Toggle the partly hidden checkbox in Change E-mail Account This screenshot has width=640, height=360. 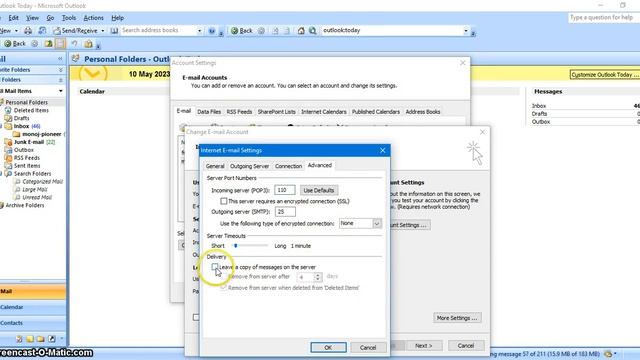click(196, 317)
